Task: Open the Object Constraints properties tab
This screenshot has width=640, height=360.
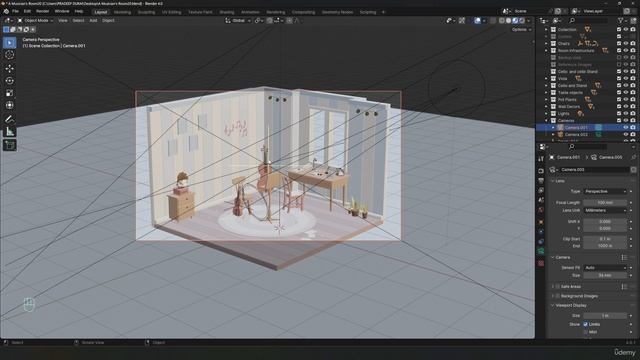Action: pos(541,242)
